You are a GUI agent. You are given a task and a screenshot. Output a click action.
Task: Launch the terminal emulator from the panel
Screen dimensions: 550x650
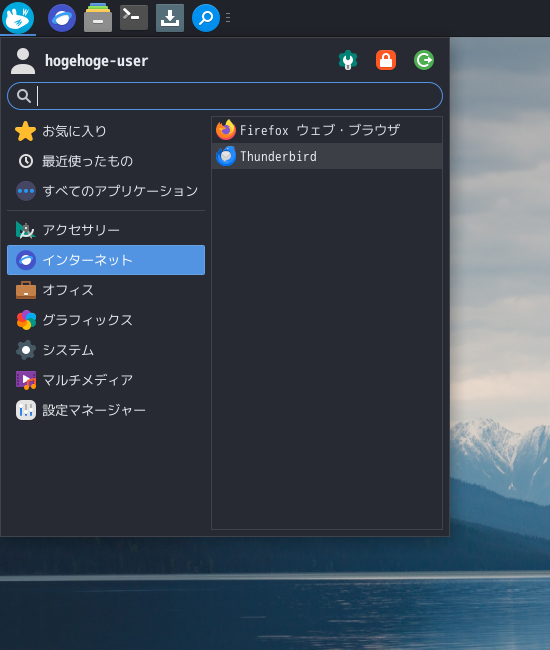[134, 18]
